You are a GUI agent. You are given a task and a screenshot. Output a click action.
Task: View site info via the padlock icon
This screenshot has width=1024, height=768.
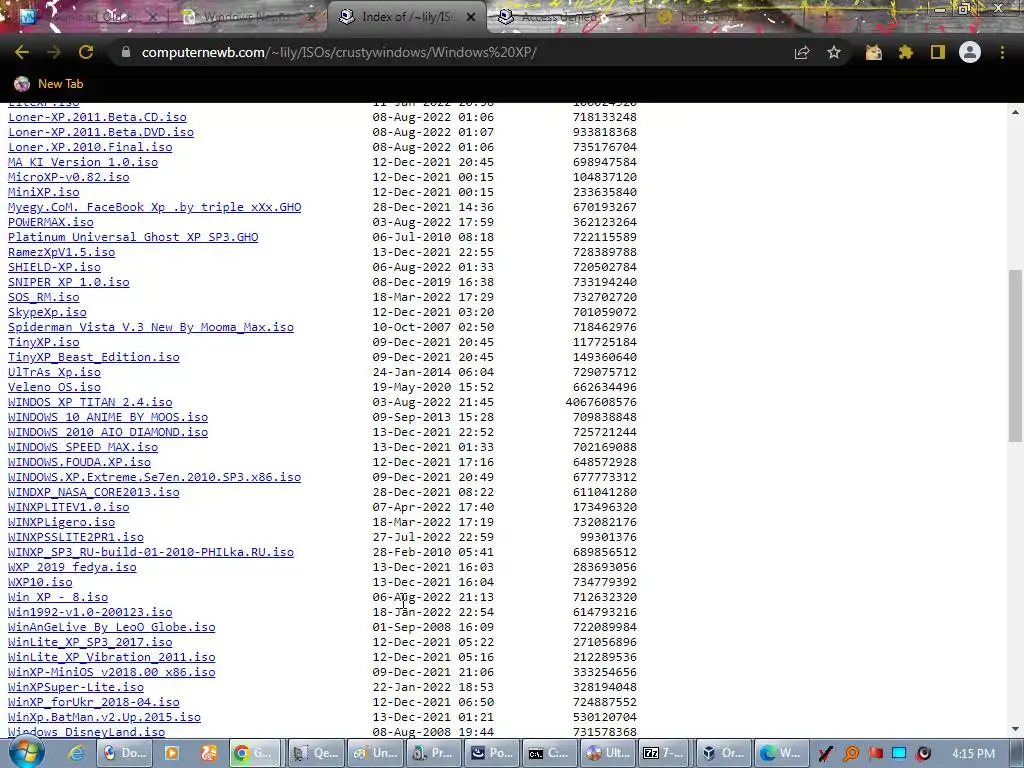[x=125, y=52]
